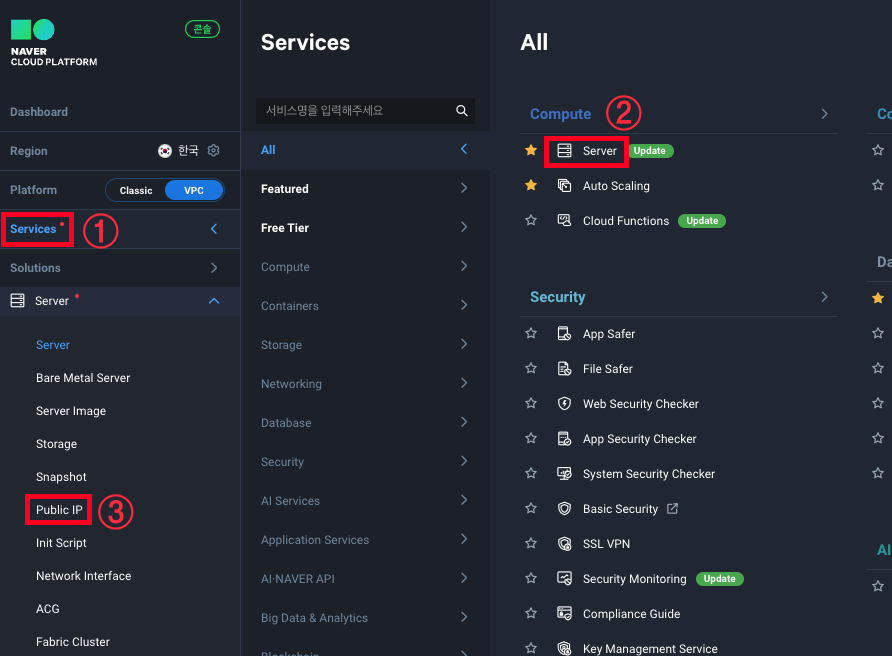Open region settings gear icon

pyautogui.click(x=213, y=150)
